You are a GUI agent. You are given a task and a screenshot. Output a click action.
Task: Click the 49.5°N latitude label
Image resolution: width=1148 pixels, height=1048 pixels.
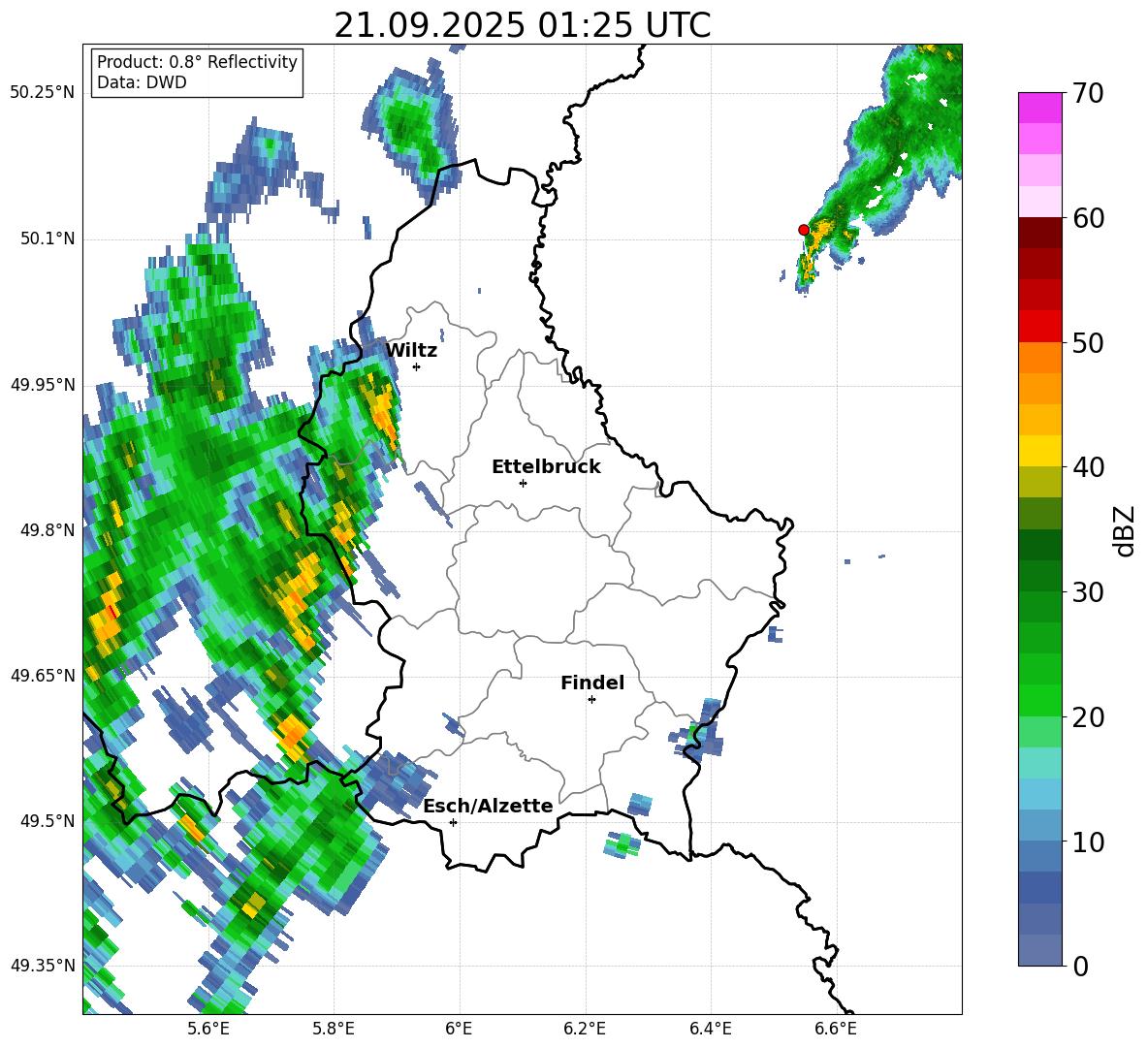pyautogui.click(x=48, y=821)
